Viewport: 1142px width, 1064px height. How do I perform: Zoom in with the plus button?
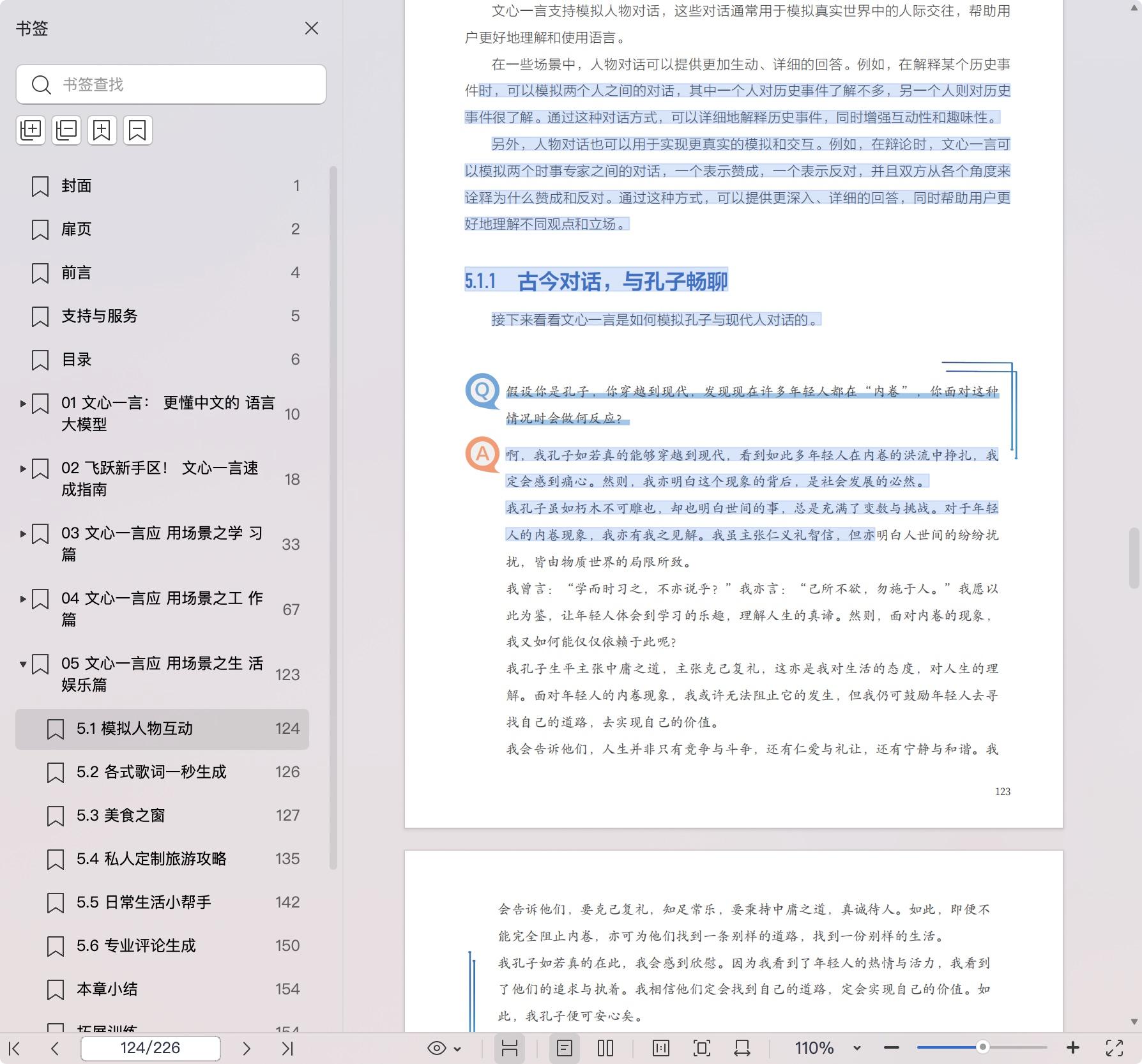point(1073,1048)
